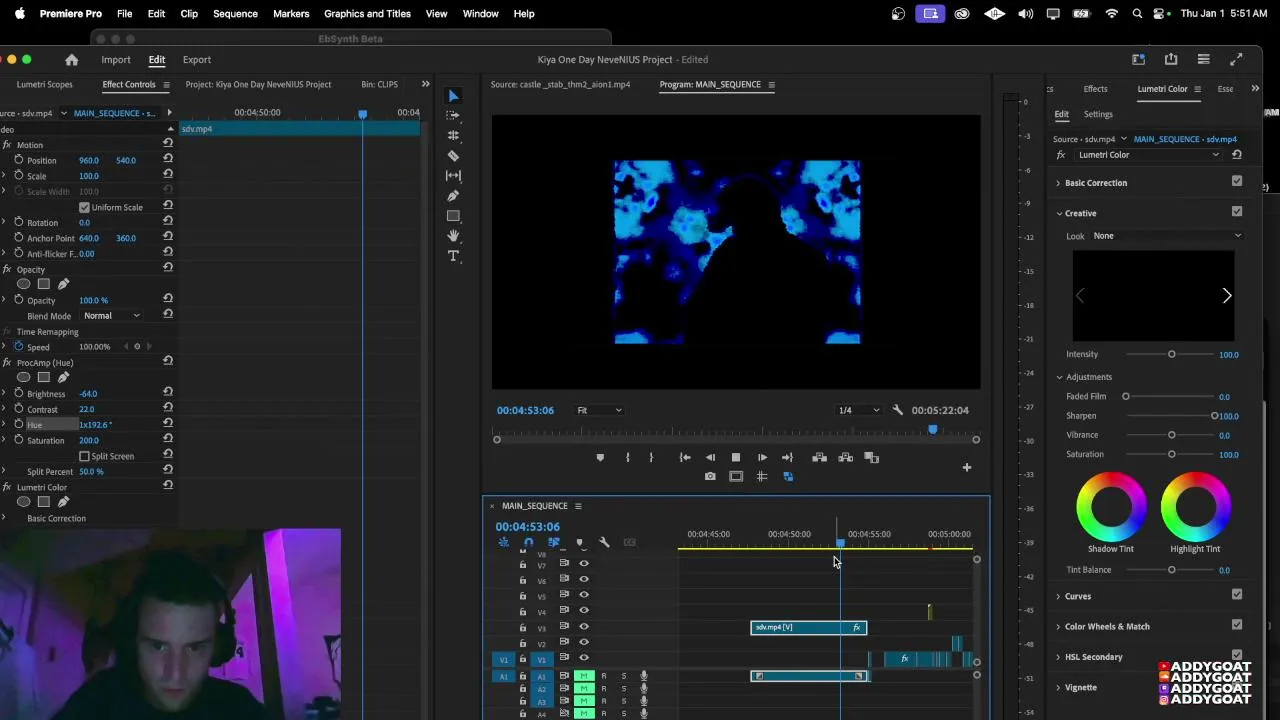This screenshot has height=720, width=1280.
Task: Click the ProcAmp pen mask tool
Action: [x=63, y=377]
